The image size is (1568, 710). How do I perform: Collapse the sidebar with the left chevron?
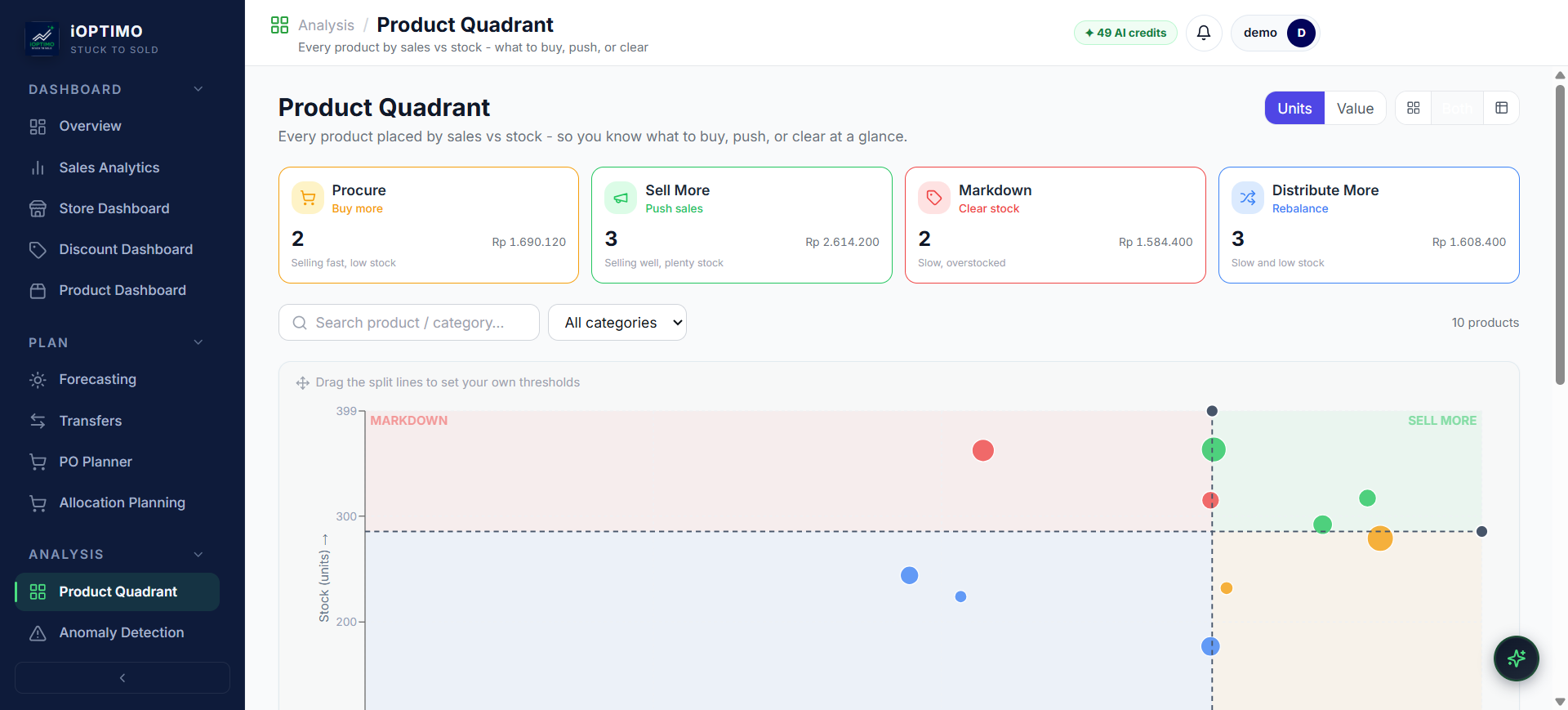[x=122, y=678]
